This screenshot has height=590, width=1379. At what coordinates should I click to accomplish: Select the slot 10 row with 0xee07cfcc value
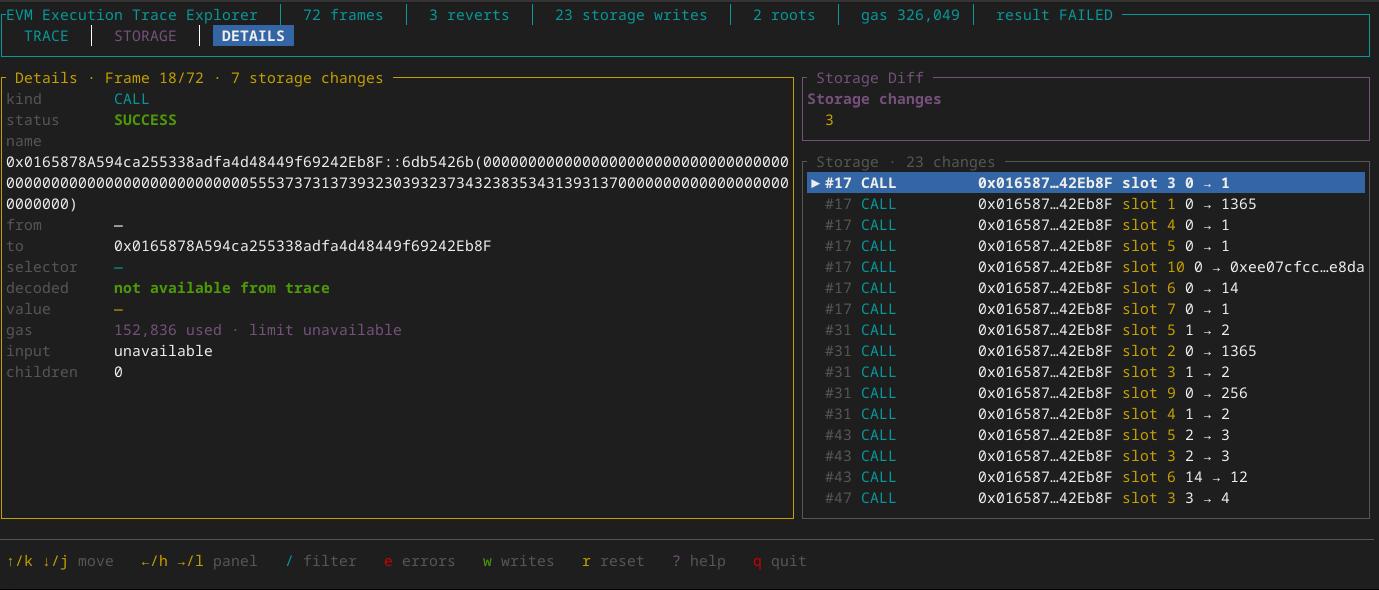click(1086, 267)
